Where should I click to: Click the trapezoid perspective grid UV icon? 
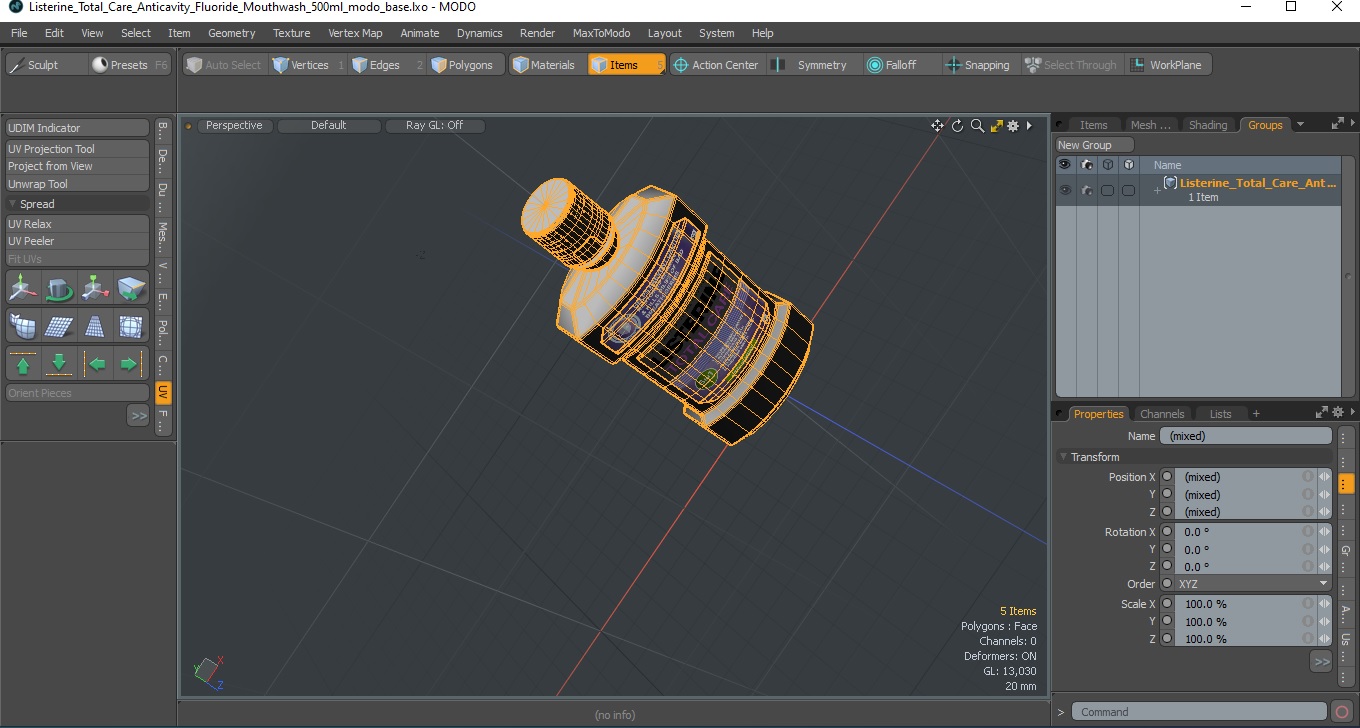pyautogui.click(x=96, y=326)
